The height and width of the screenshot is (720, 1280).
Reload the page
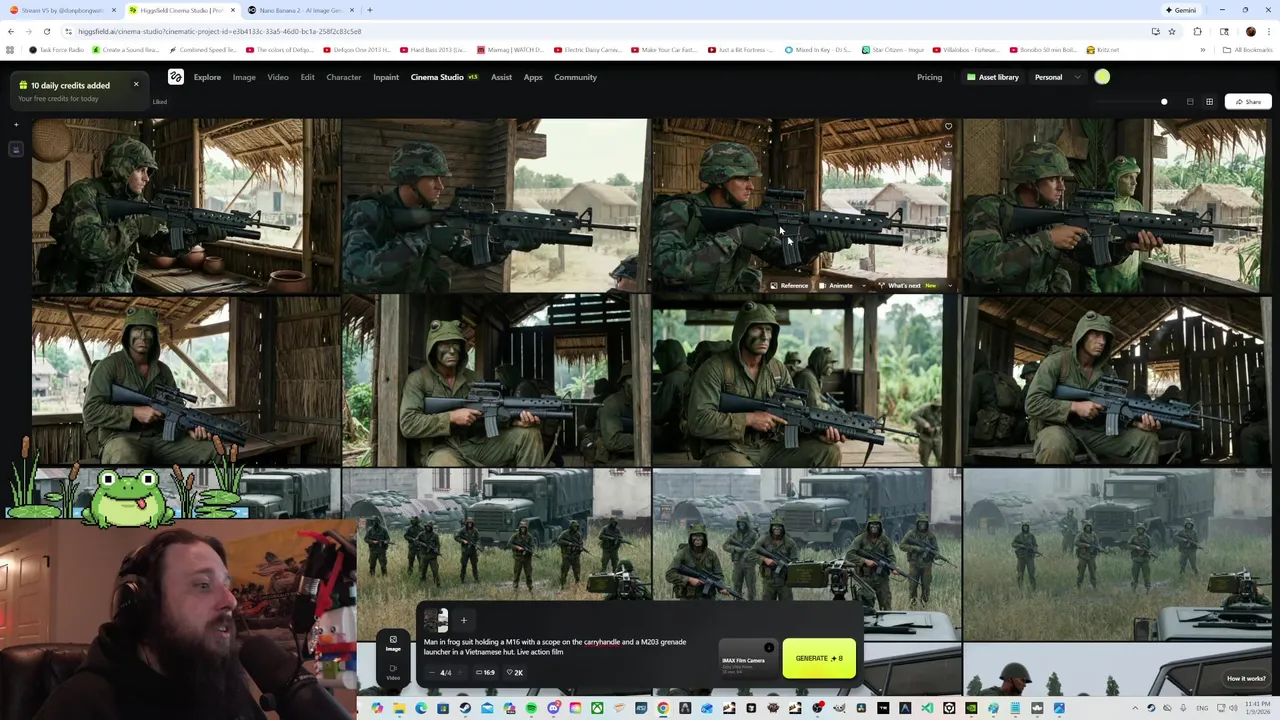(x=48, y=31)
